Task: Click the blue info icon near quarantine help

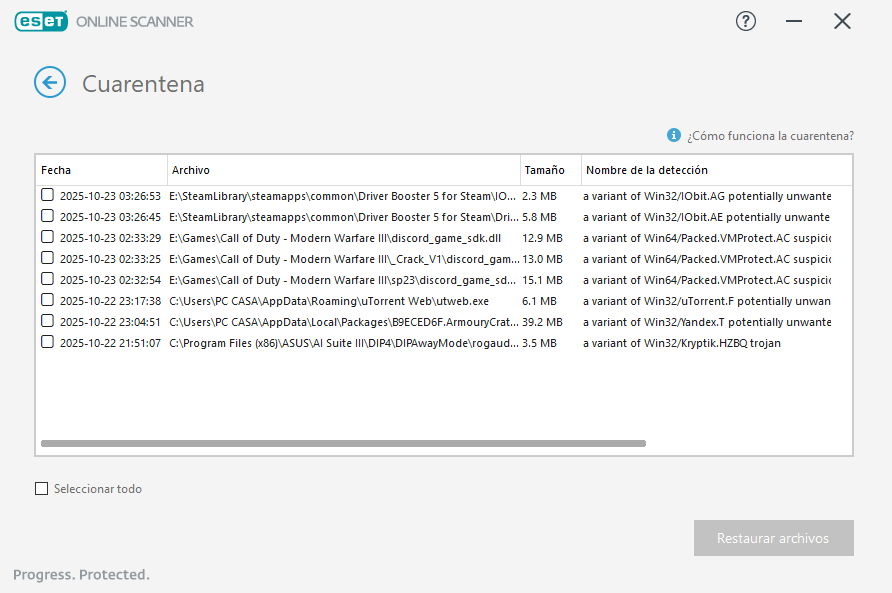Action: 674,135
